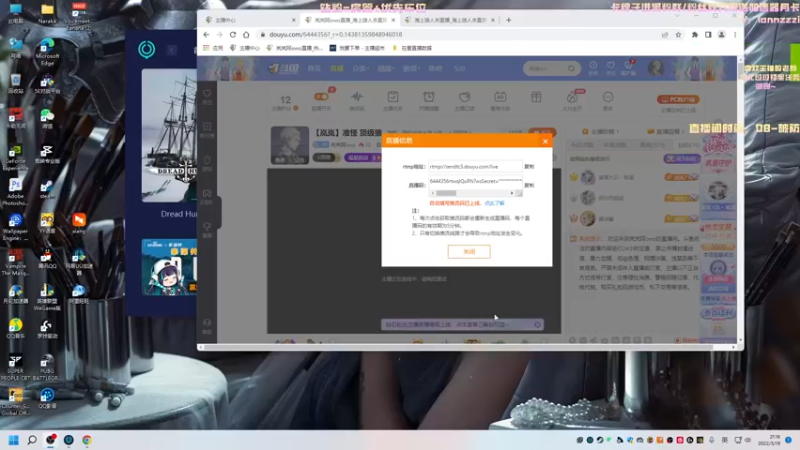Open Chrome three-dot menu
The width and height of the screenshot is (800, 450).
(x=735, y=35)
